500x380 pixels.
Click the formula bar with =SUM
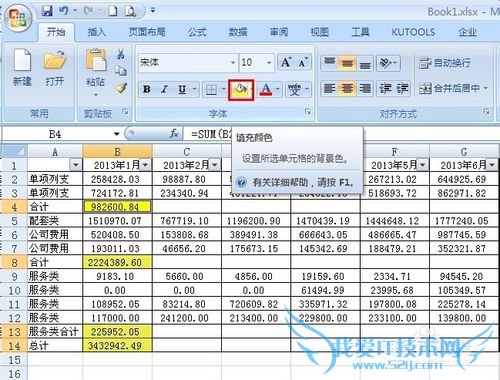340,134
